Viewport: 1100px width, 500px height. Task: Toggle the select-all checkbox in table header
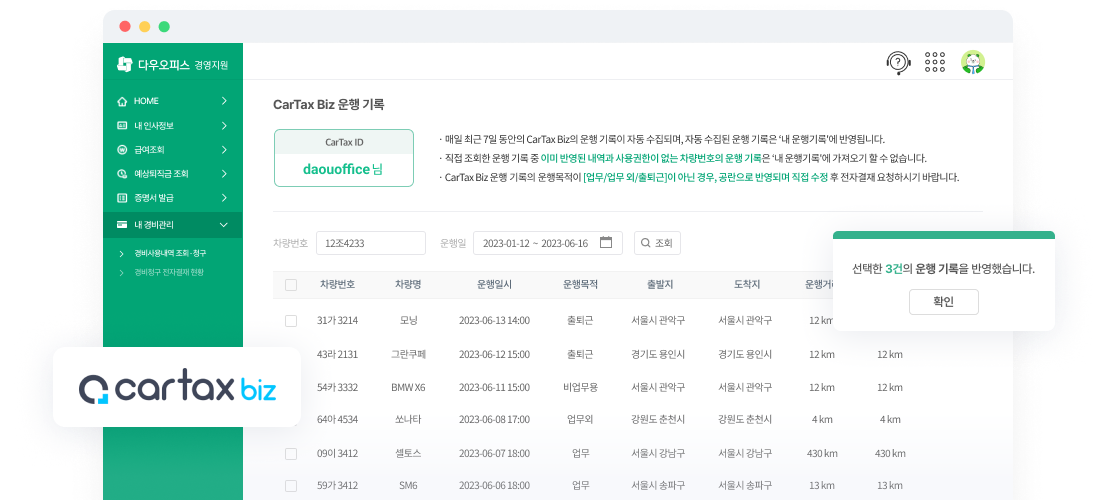(x=291, y=285)
